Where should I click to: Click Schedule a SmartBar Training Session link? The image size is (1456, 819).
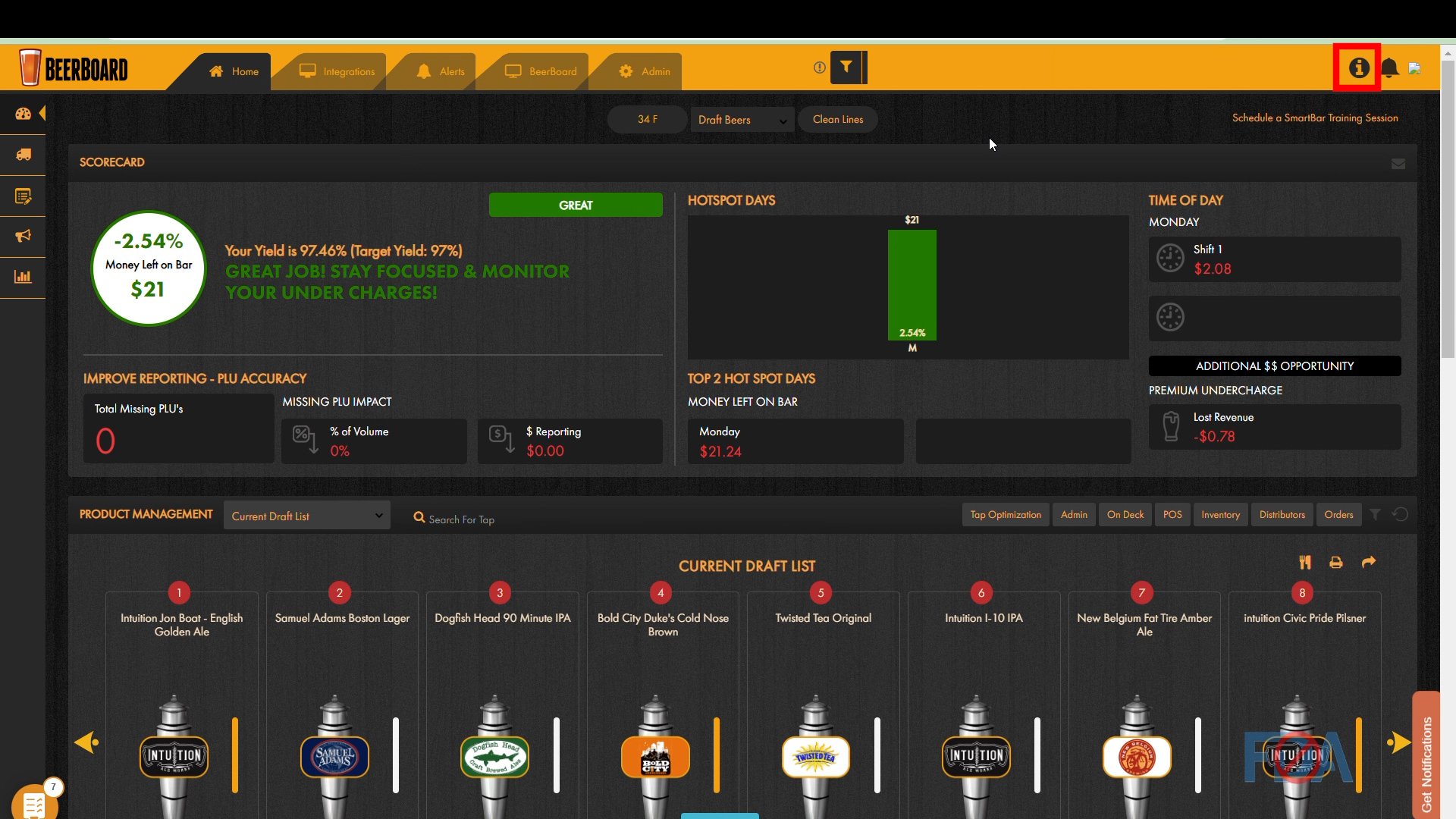[x=1316, y=118]
